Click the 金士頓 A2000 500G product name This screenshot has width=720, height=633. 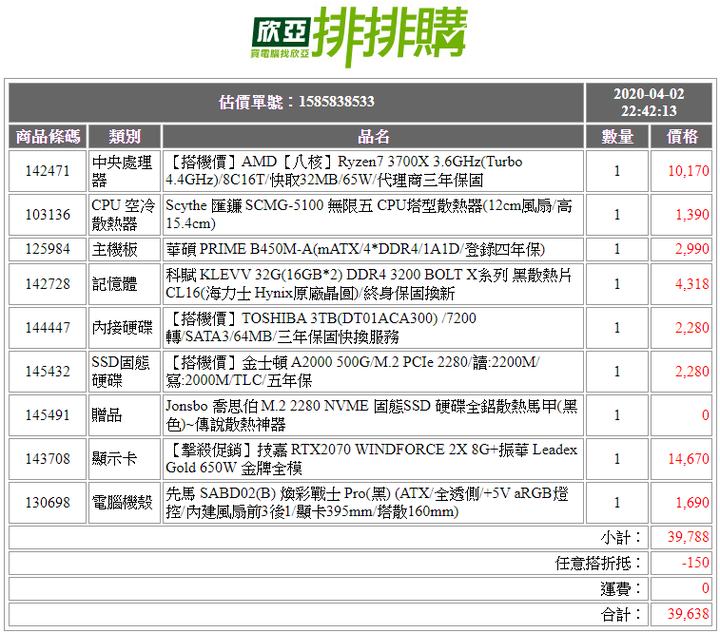tap(353, 371)
